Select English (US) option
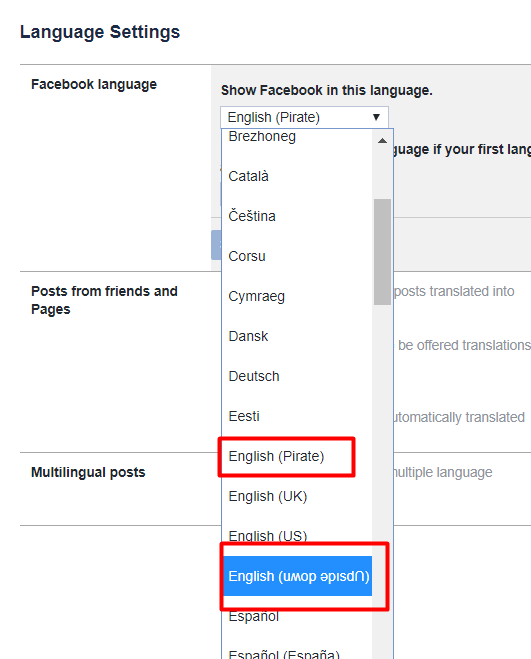The height and width of the screenshot is (659, 531). click(x=297, y=536)
